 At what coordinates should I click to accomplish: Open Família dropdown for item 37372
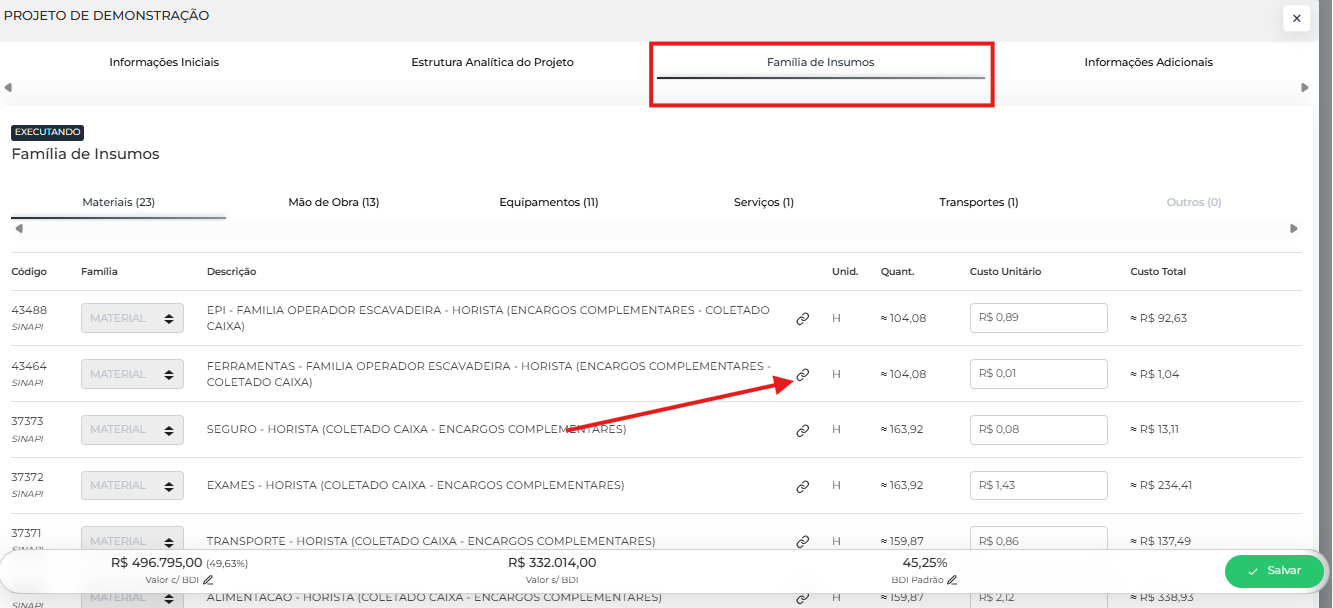coord(132,485)
